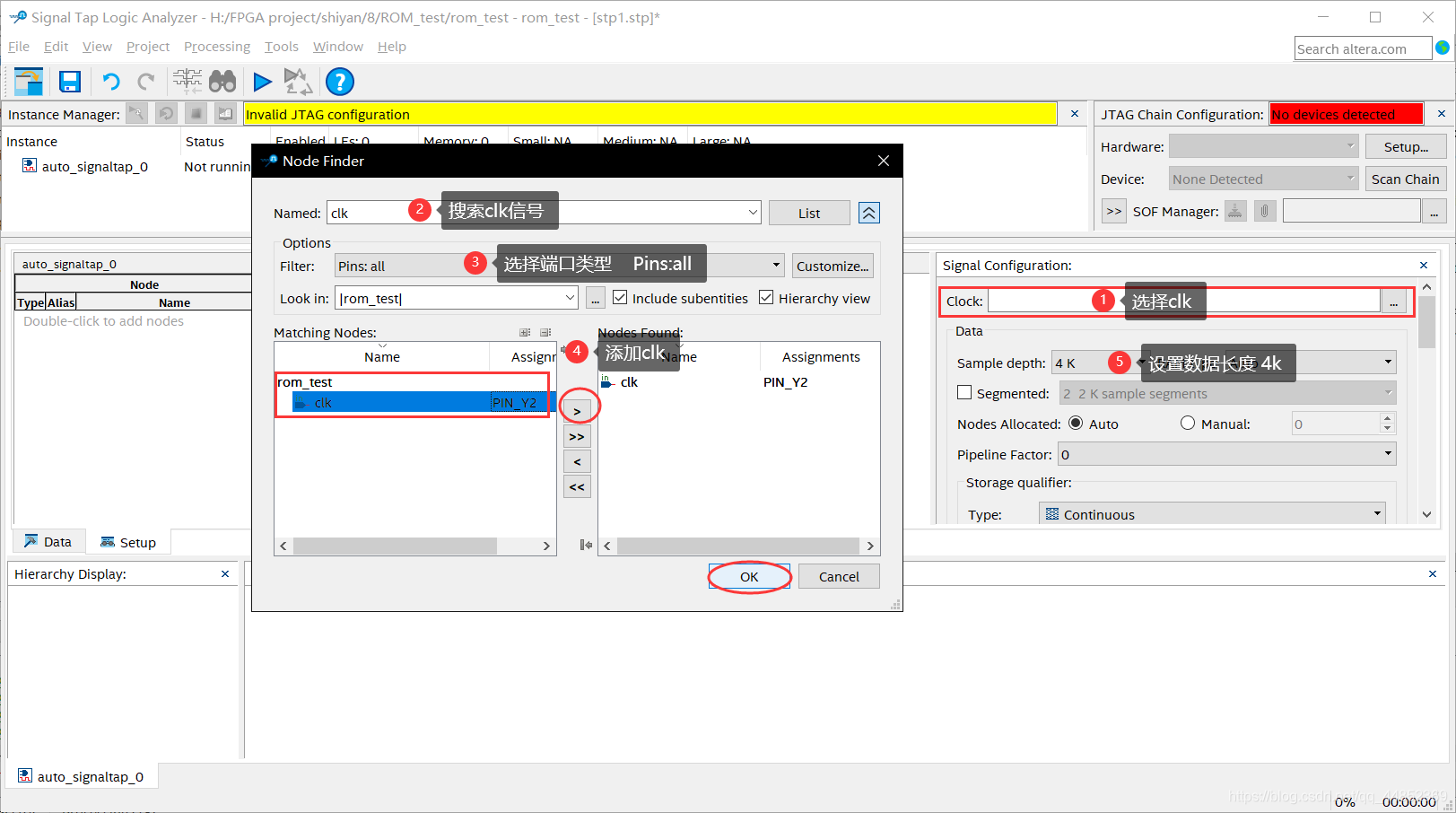Select Manual nodes allocated radio button

(x=1188, y=423)
